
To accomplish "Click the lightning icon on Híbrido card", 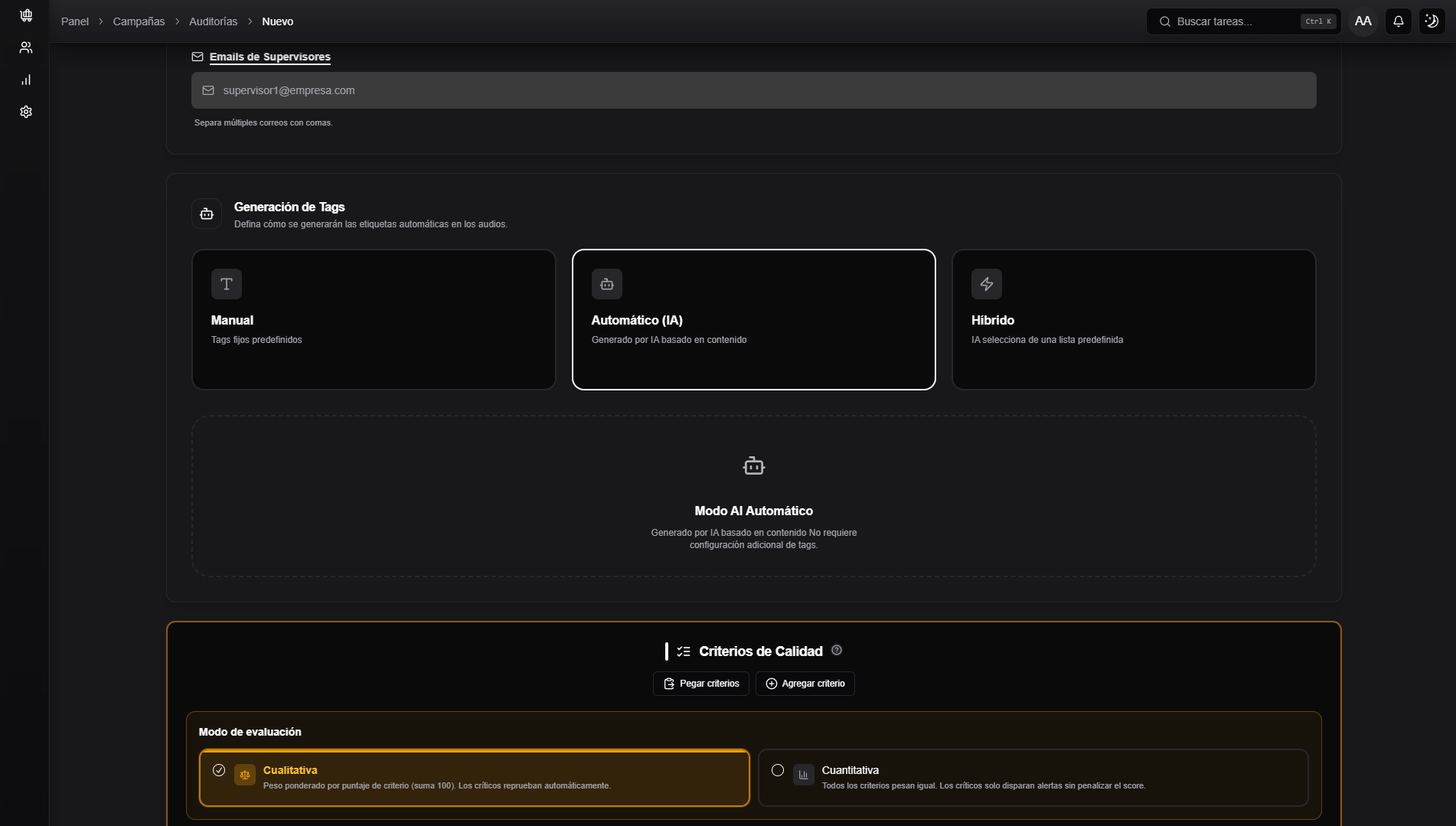I will coord(987,284).
